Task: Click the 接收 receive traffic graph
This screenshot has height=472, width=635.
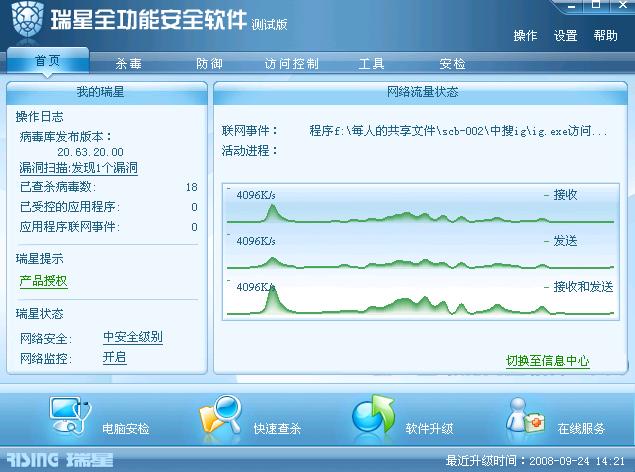Action: [420, 206]
